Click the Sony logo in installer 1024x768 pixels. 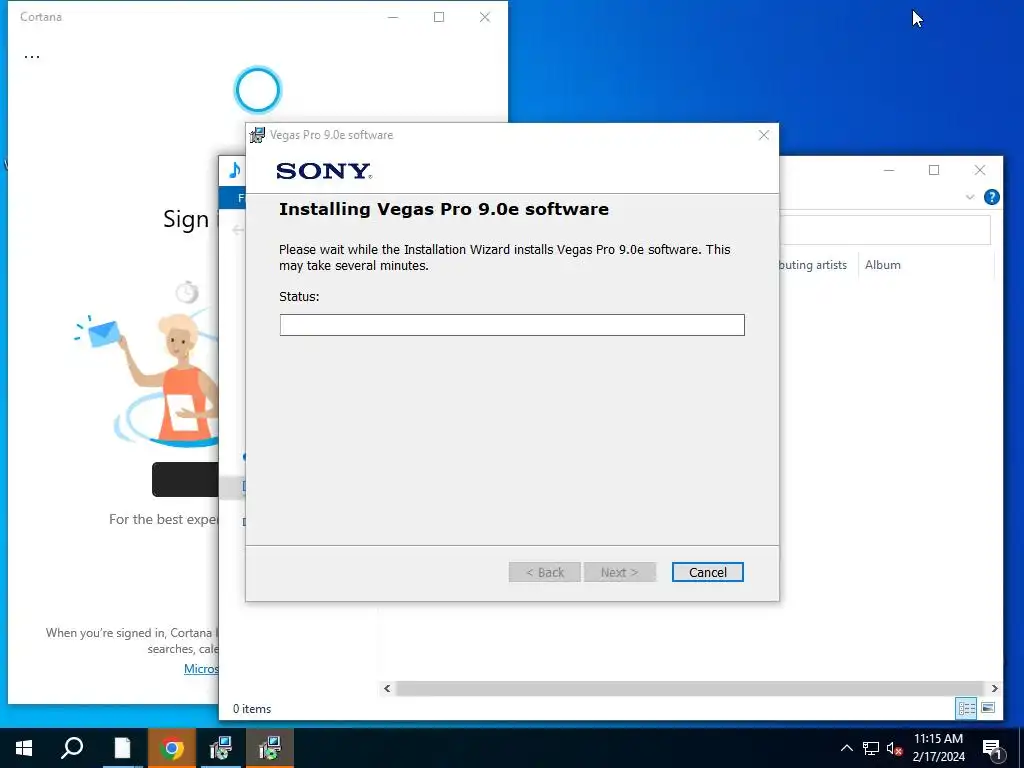pyautogui.click(x=324, y=171)
